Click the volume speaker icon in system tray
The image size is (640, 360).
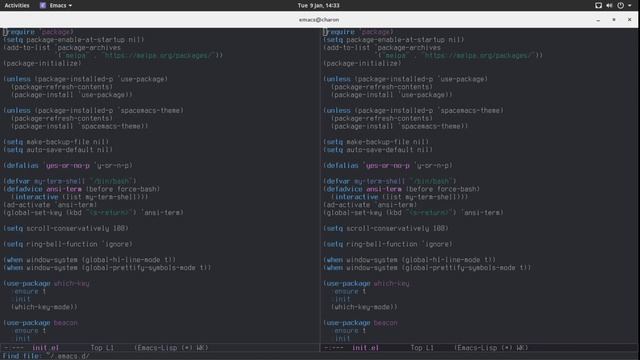point(609,5)
